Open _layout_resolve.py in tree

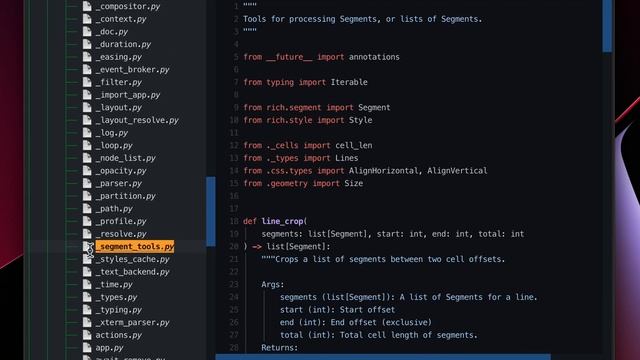[137, 120]
